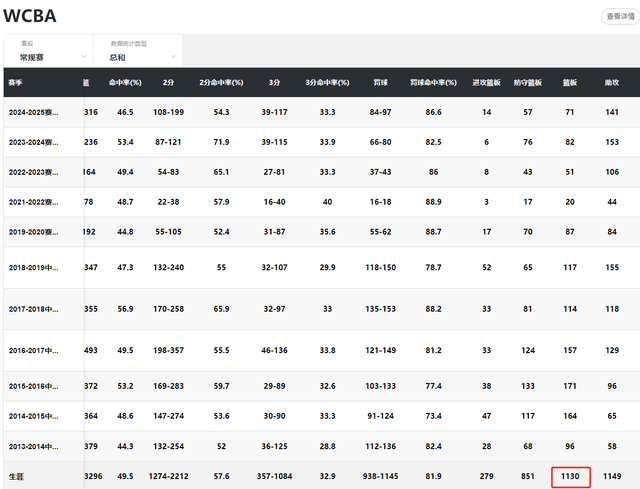Select the 2017-2018 season row label
This screenshot has width=640, height=489.
click(x=33, y=309)
